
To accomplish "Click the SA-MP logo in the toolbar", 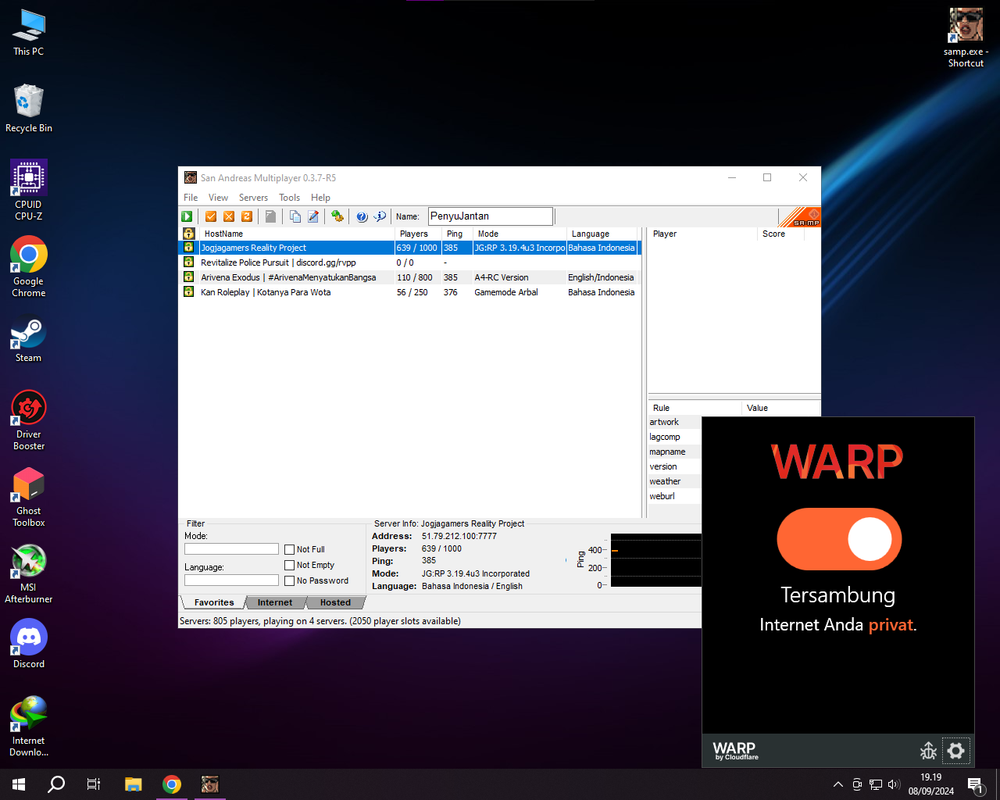I will 800,217.
